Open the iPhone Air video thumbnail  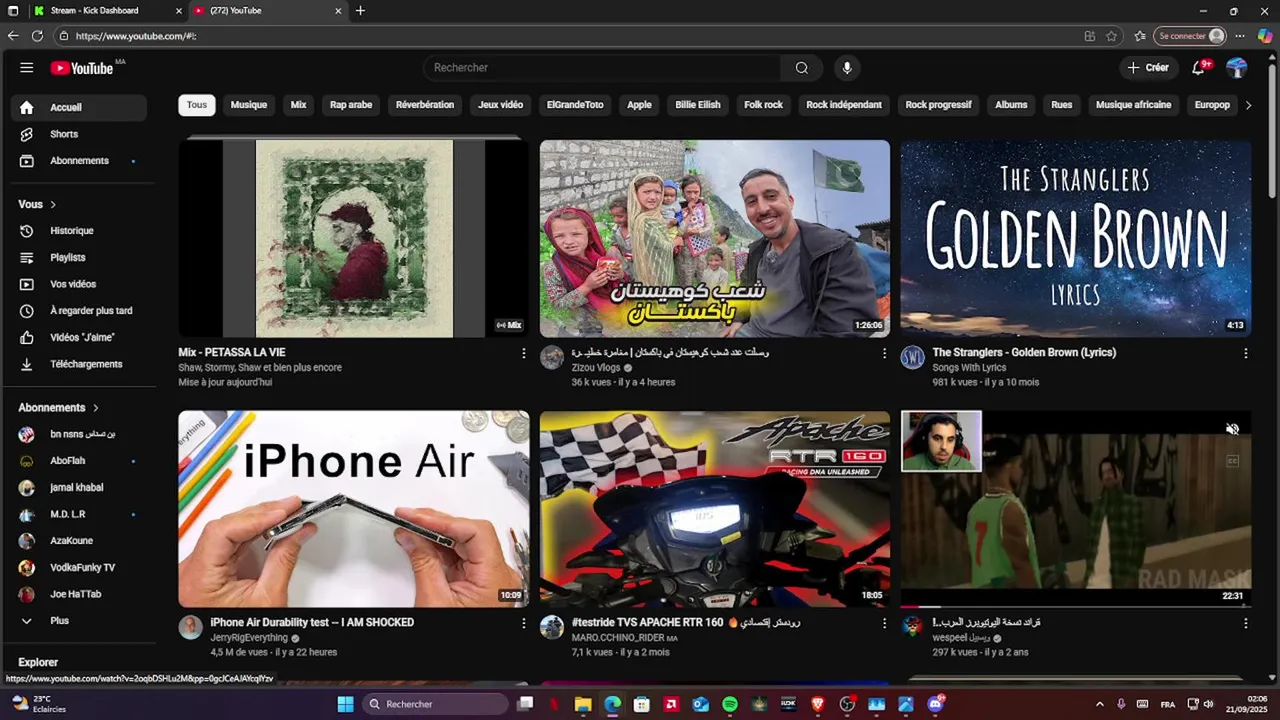click(354, 509)
